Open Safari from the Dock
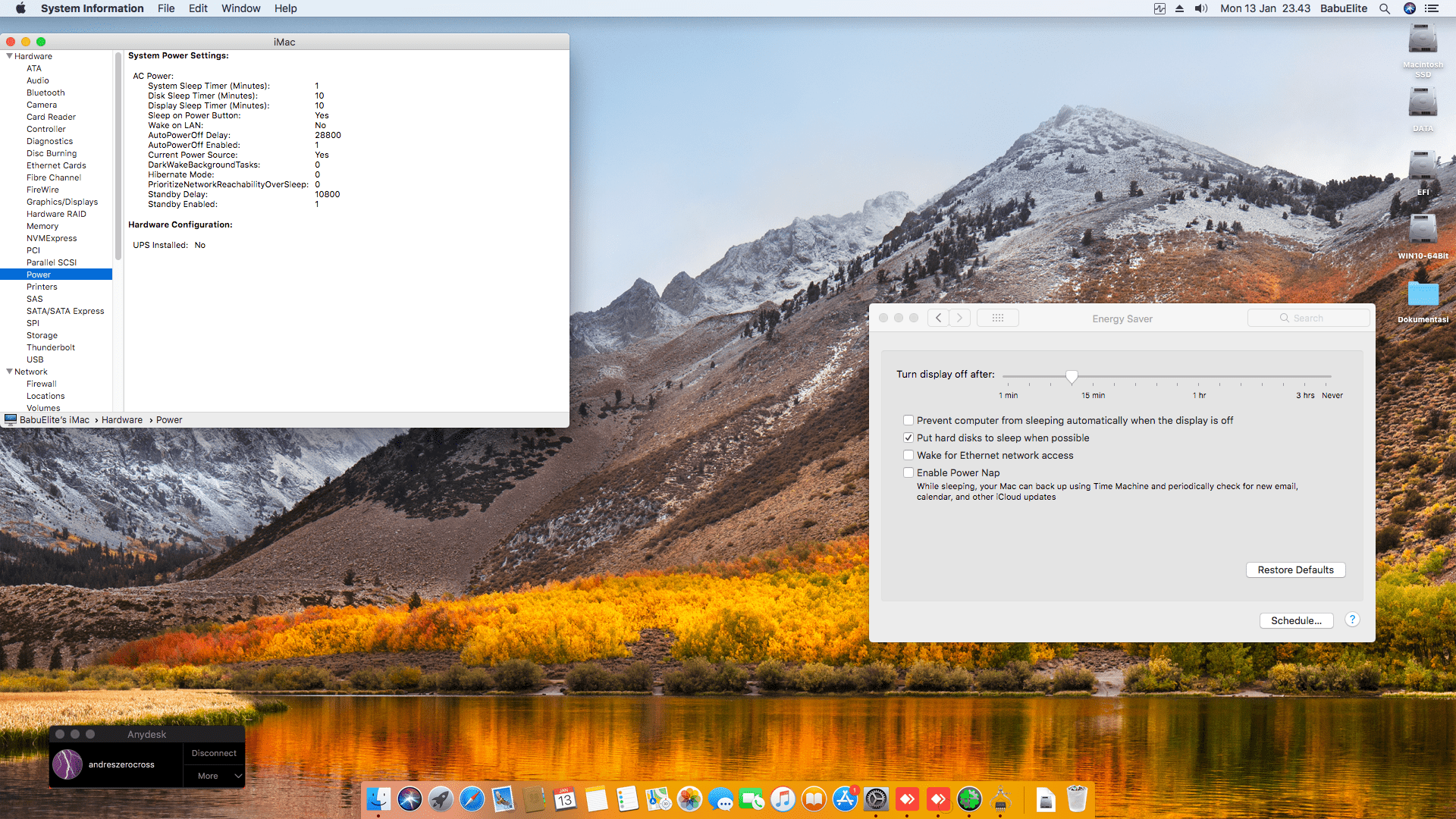This screenshot has height=819, width=1456. tap(472, 799)
